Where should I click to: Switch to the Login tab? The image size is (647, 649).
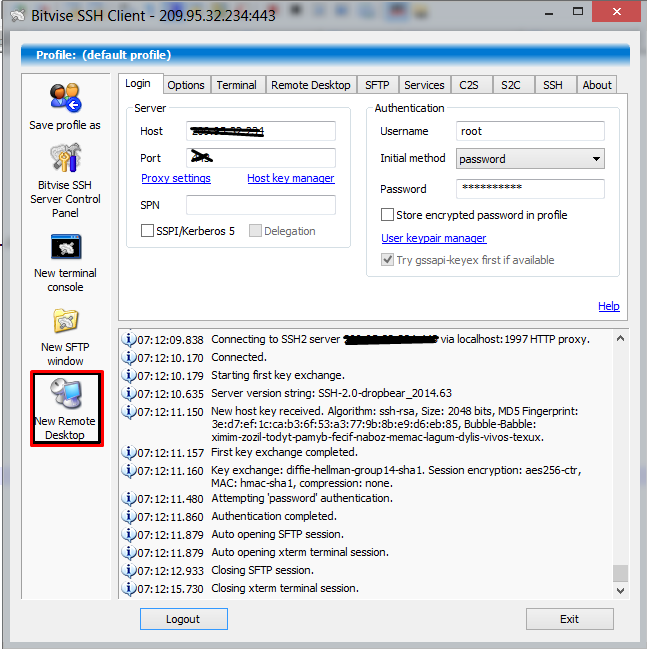140,84
